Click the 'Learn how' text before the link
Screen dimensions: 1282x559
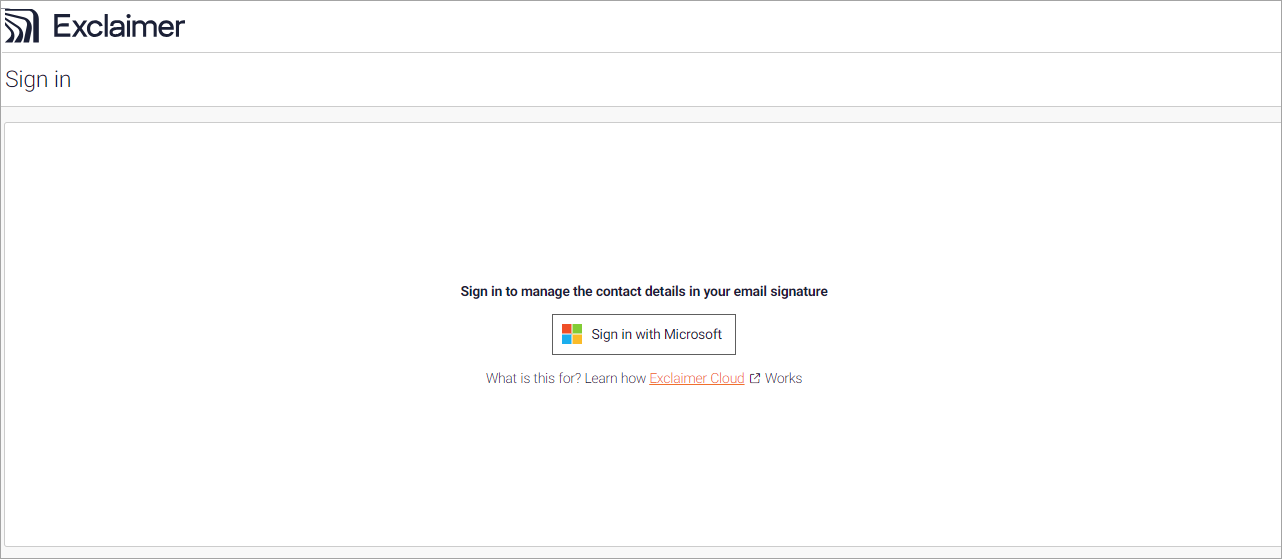[x=615, y=379]
